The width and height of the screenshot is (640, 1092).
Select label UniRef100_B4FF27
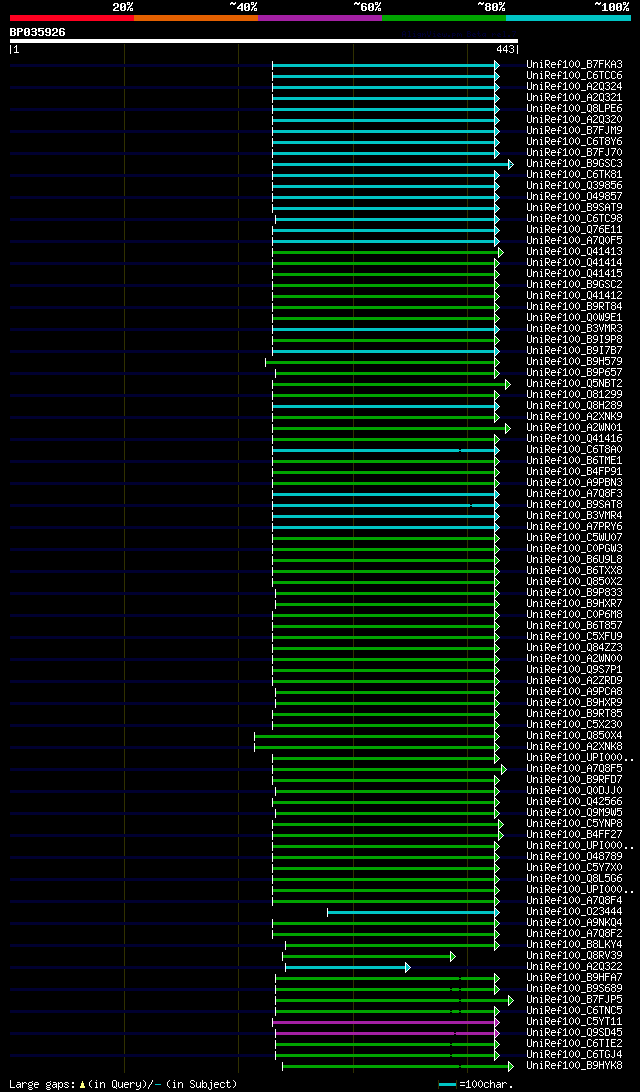point(575,834)
